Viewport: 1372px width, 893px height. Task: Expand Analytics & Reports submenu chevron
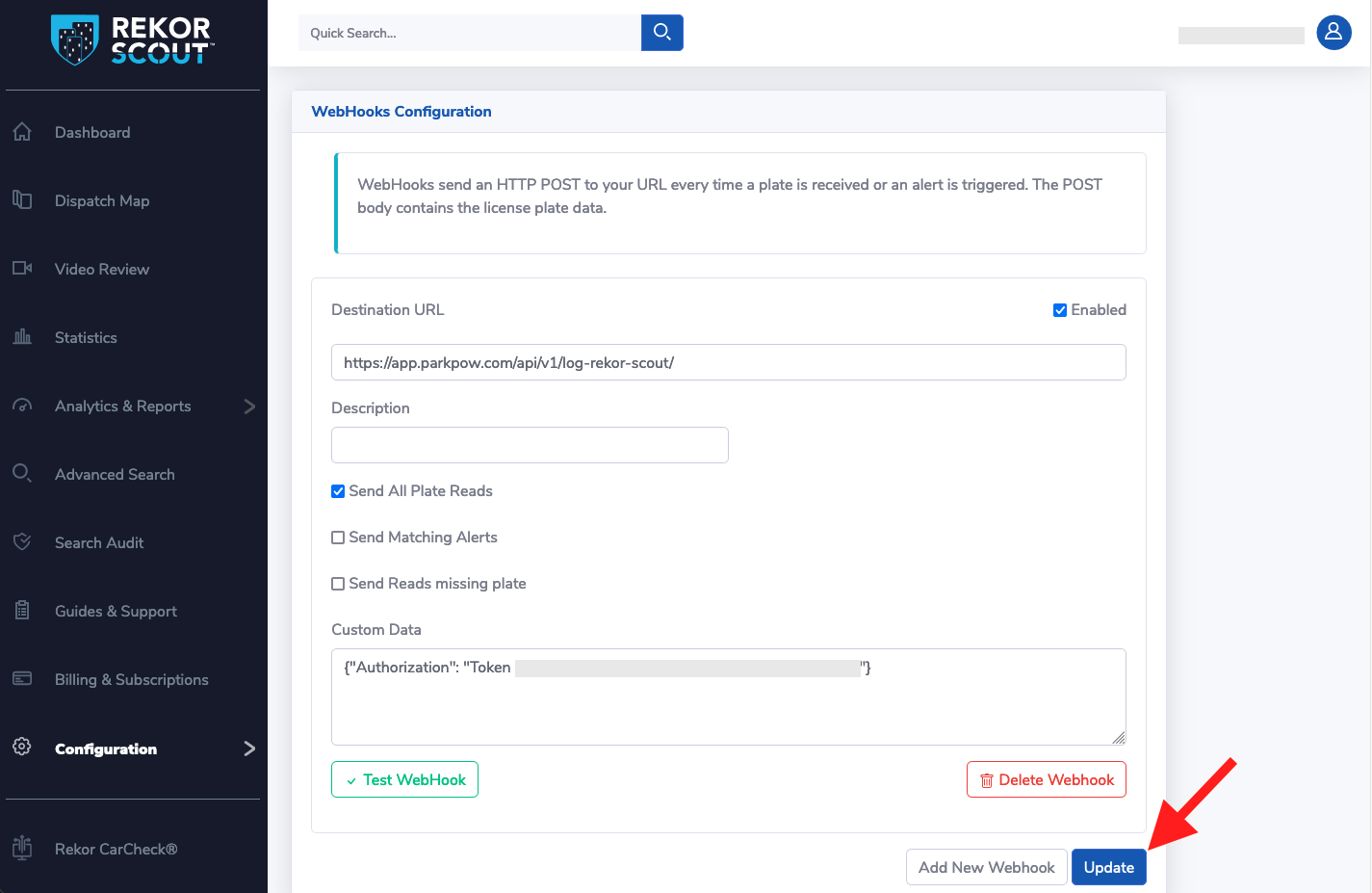pos(249,407)
